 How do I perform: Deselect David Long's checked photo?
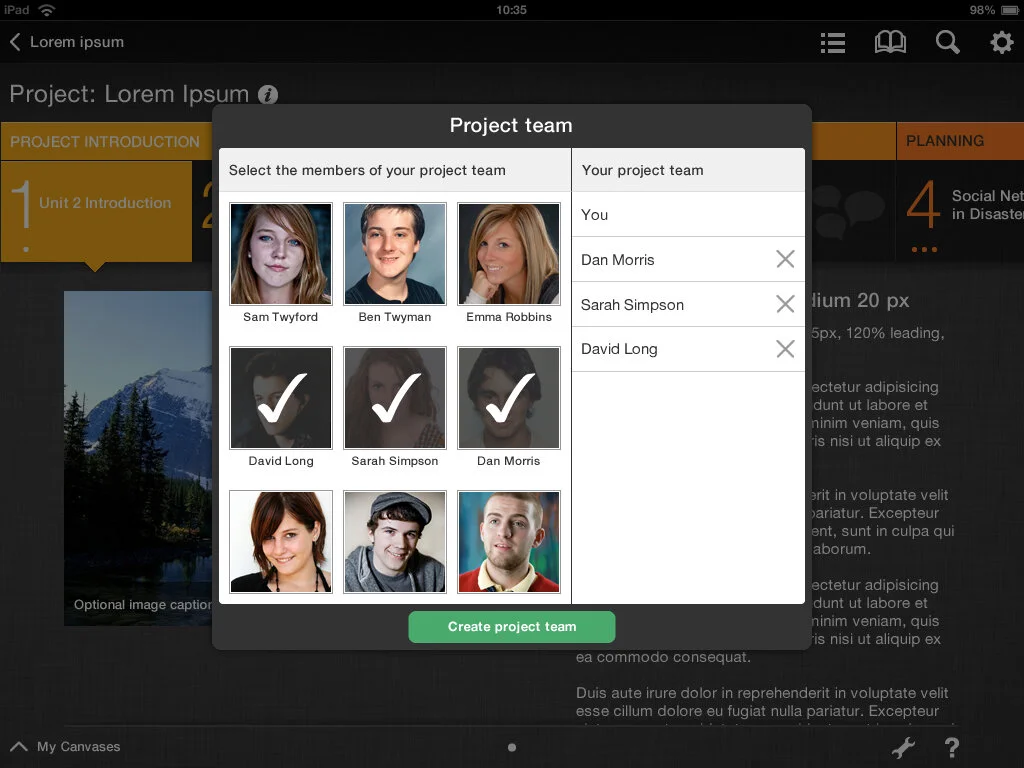point(281,398)
